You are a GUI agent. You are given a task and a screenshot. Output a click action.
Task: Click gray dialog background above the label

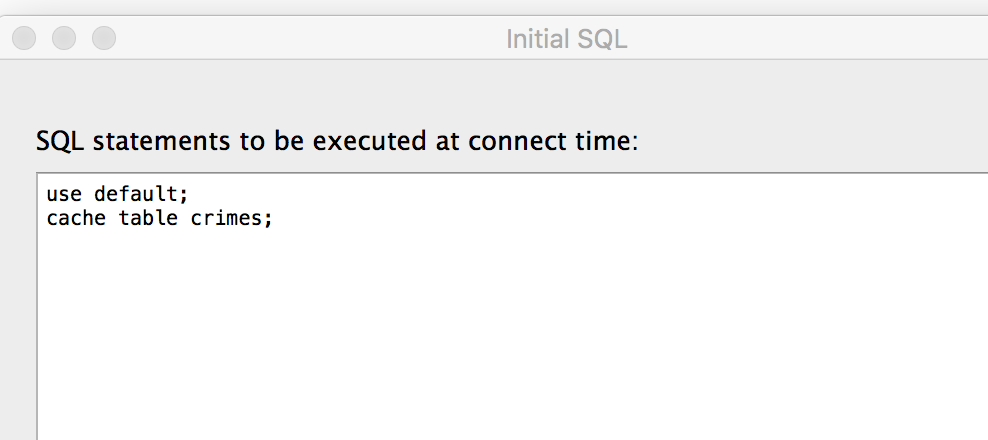tap(500, 95)
